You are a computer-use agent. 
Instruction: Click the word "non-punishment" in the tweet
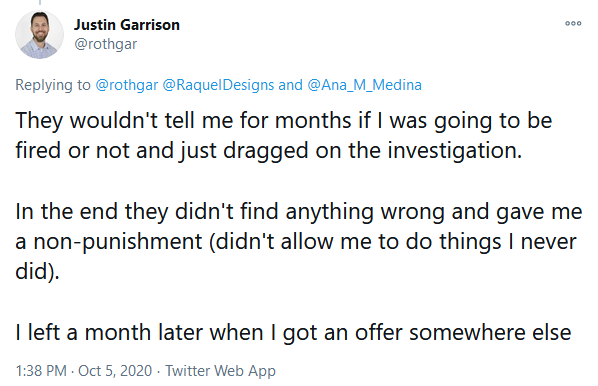click(x=118, y=242)
